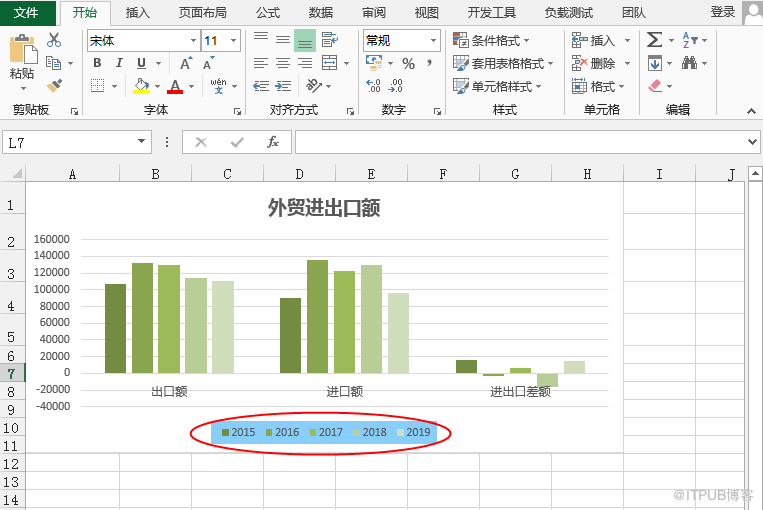Open Find & Select binoculars icon
Image resolution: width=763 pixels, height=510 pixels.
pos(690,63)
